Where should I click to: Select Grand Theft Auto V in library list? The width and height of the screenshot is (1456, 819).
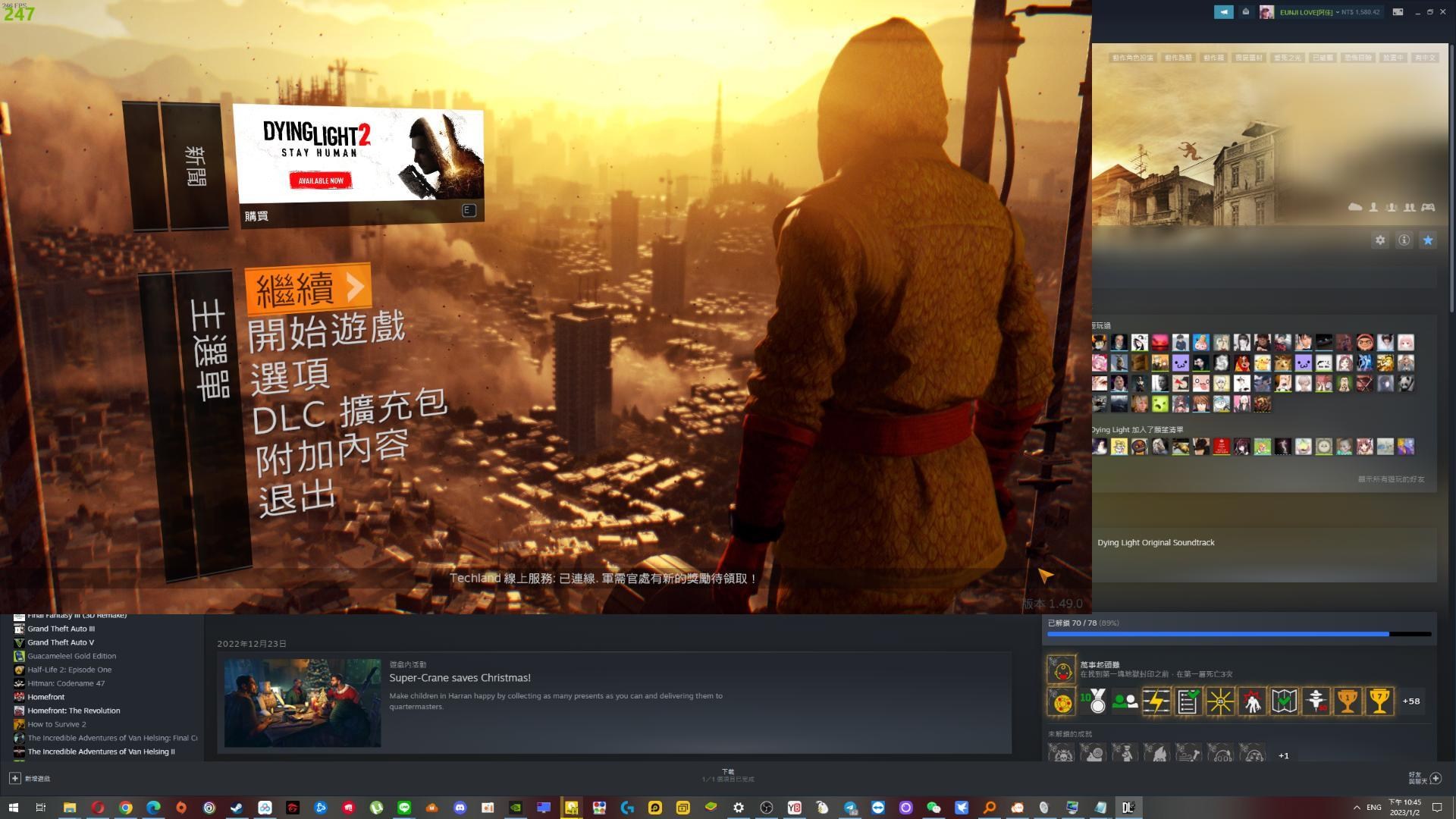(61, 642)
